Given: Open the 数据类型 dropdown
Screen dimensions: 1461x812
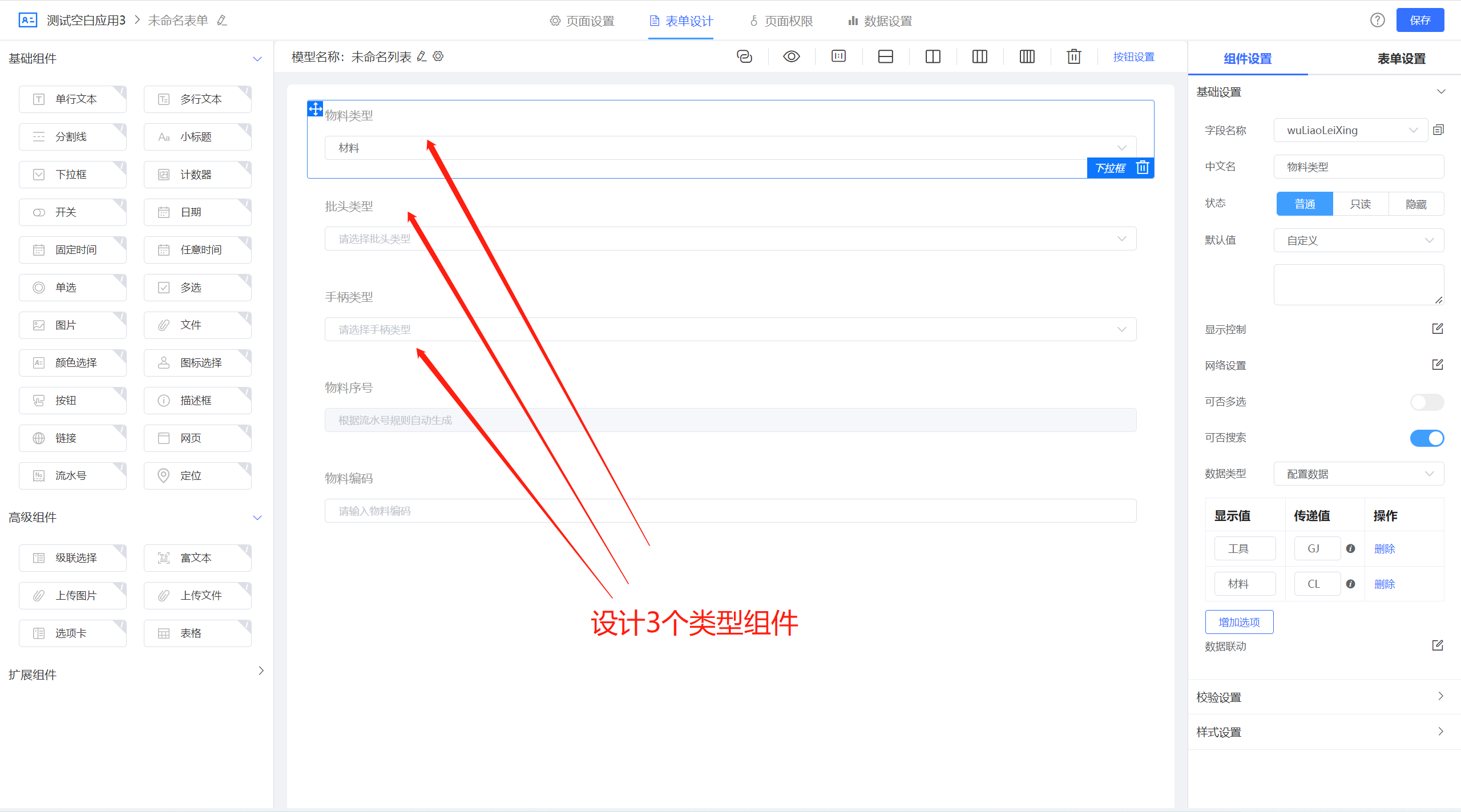Looking at the screenshot, I should tap(1359, 474).
